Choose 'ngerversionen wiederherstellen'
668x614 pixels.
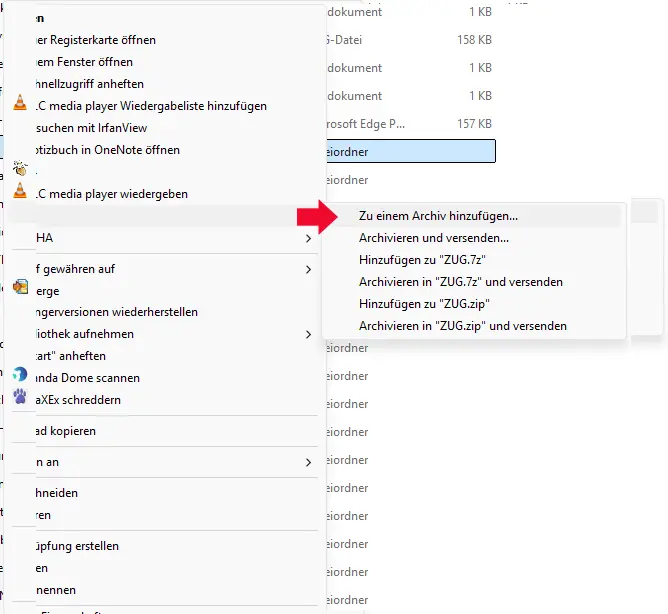[x=117, y=312]
